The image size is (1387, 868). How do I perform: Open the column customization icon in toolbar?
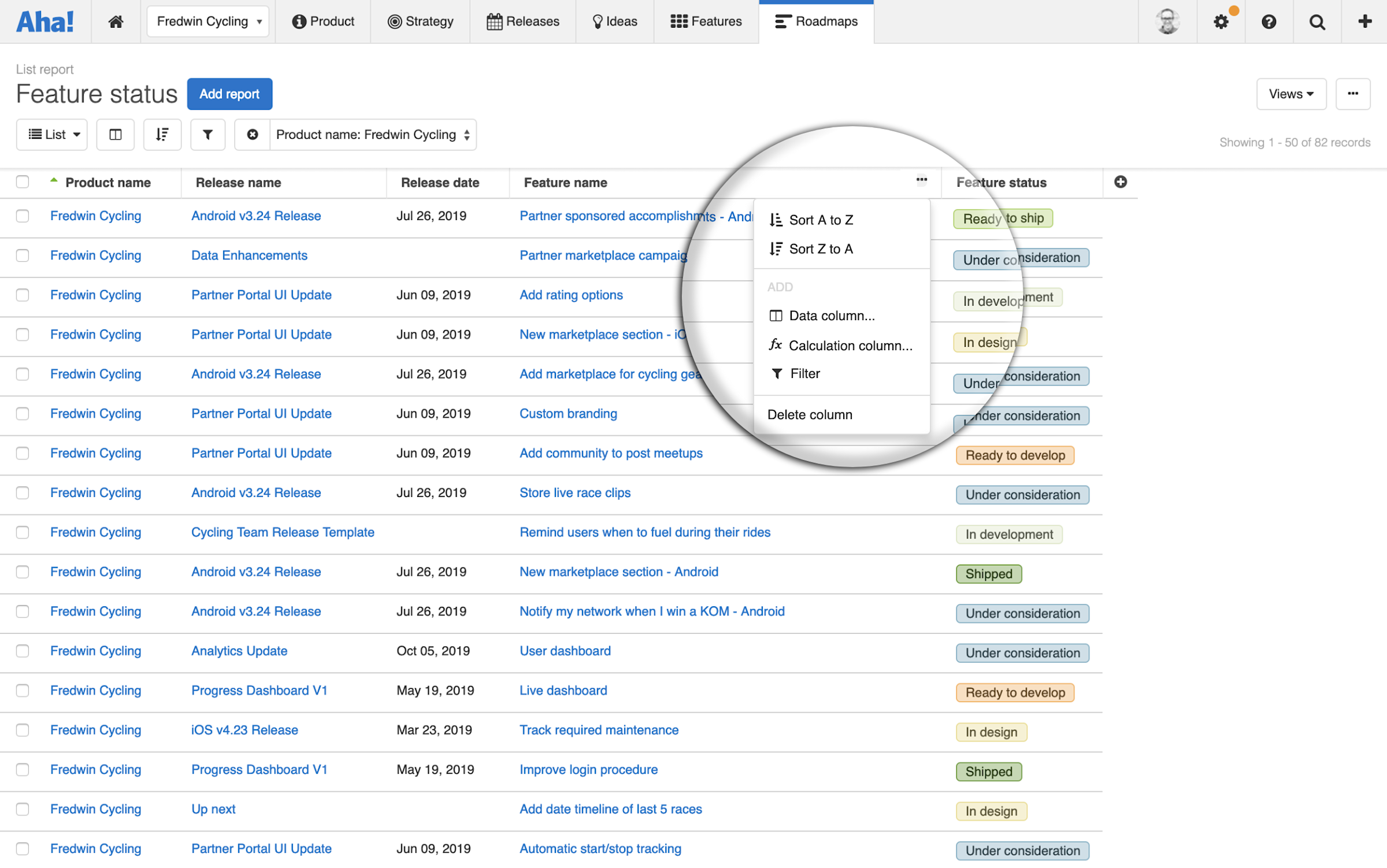[115, 135]
